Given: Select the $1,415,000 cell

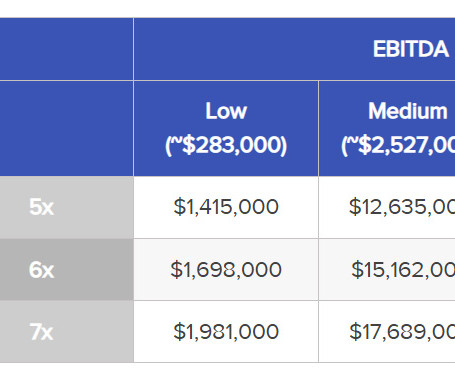Looking at the screenshot, I should pos(226,207).
